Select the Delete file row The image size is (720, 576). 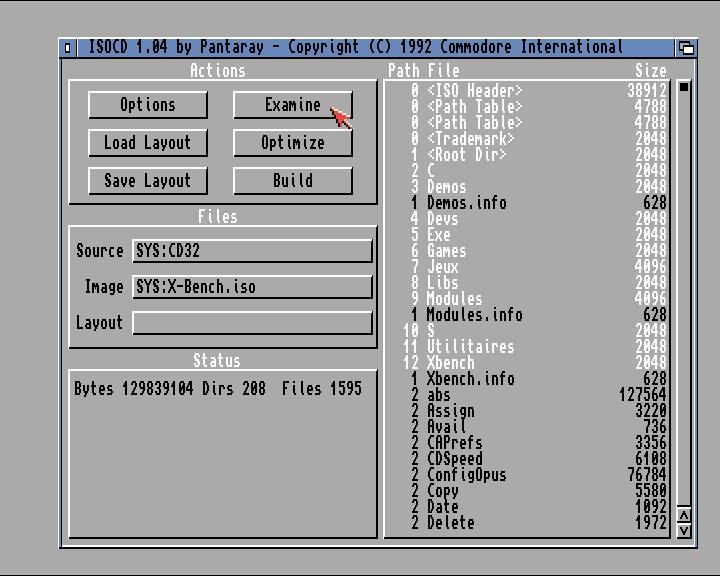[527, 523]
